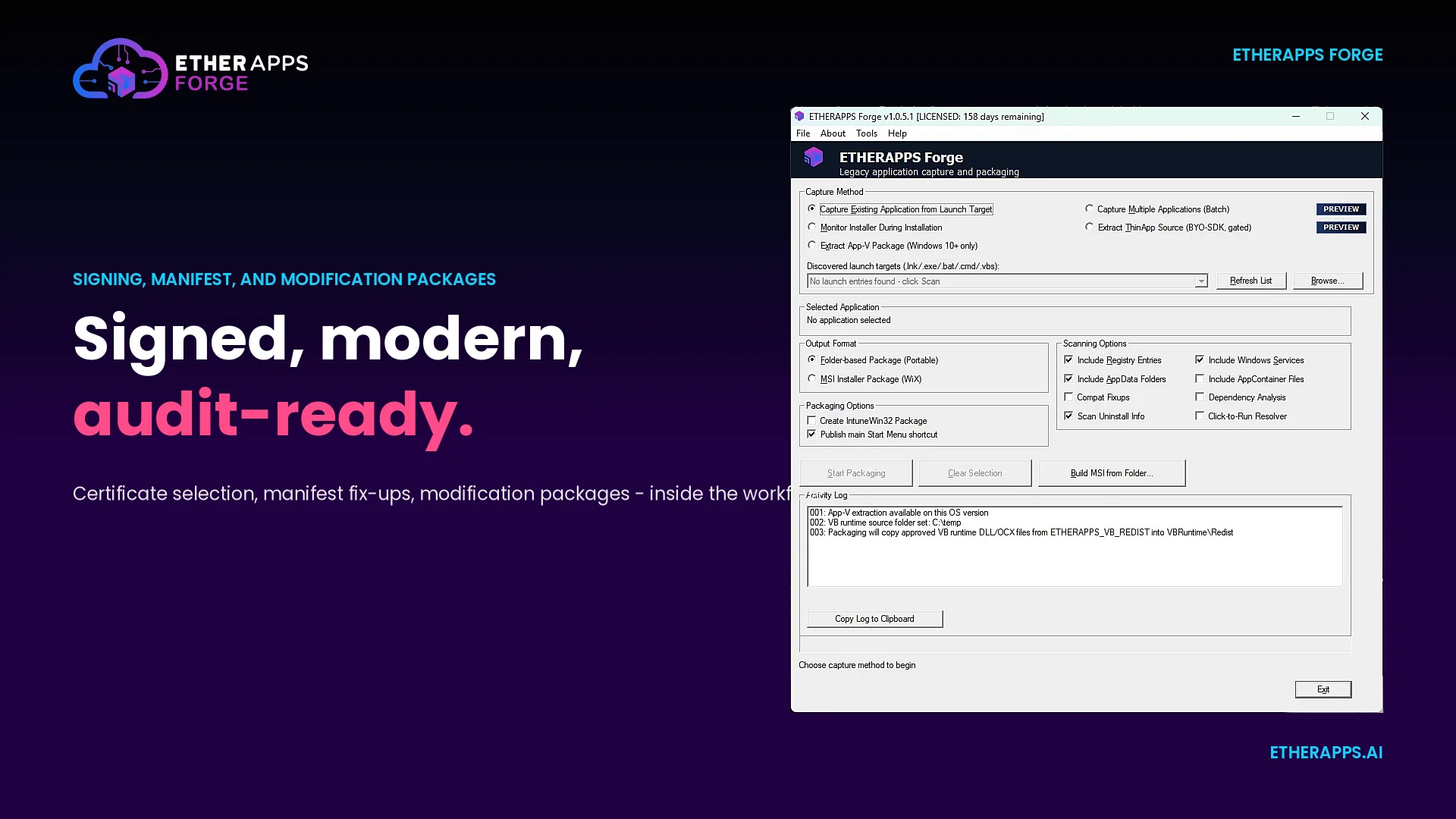Screen dimensions: 1456x819
Task: Enable Dependency Analysis checkbox
Action: pos(1200,397)
